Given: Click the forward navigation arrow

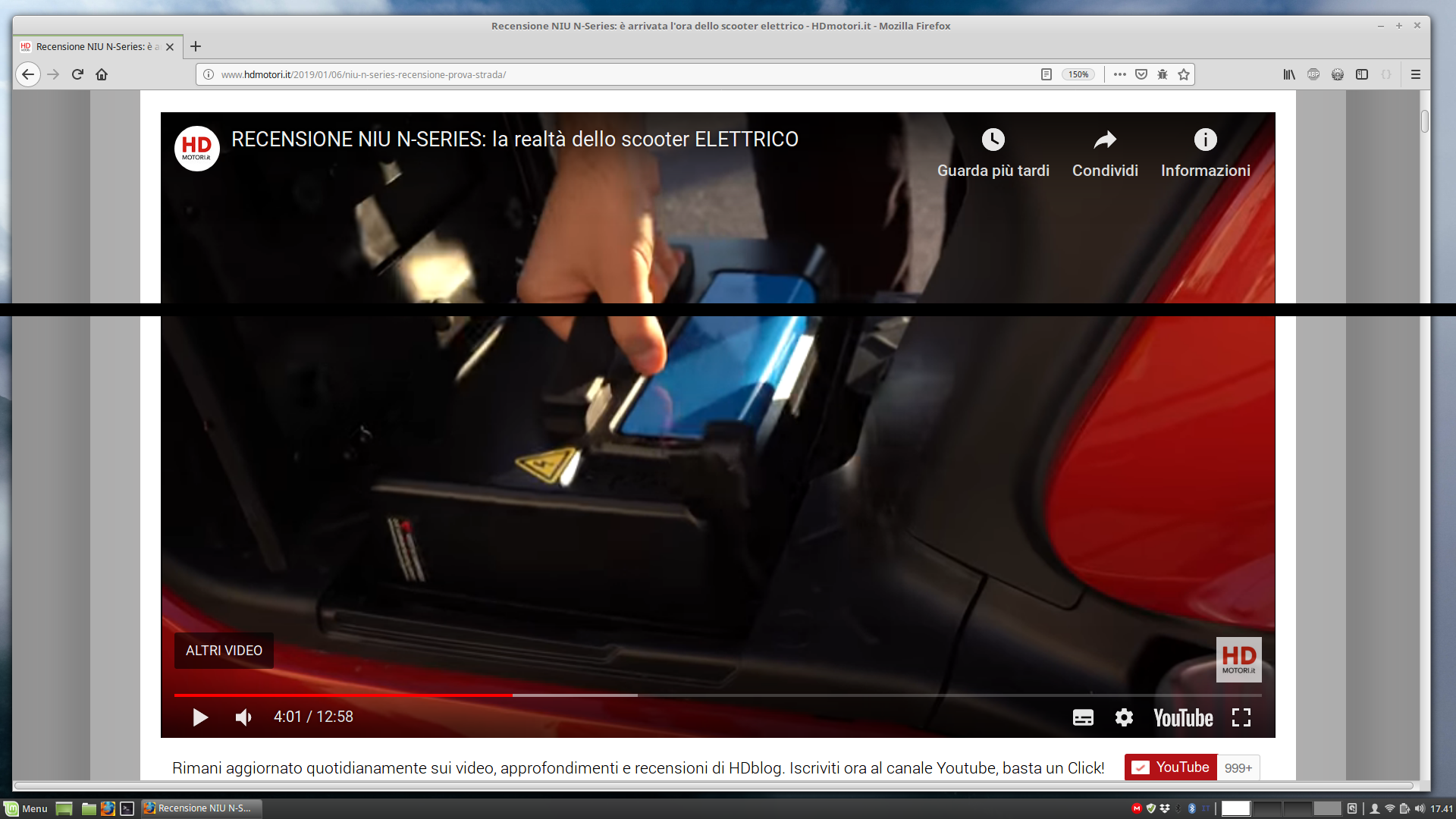Looking at the screenshot, I should tap(53, 74).
